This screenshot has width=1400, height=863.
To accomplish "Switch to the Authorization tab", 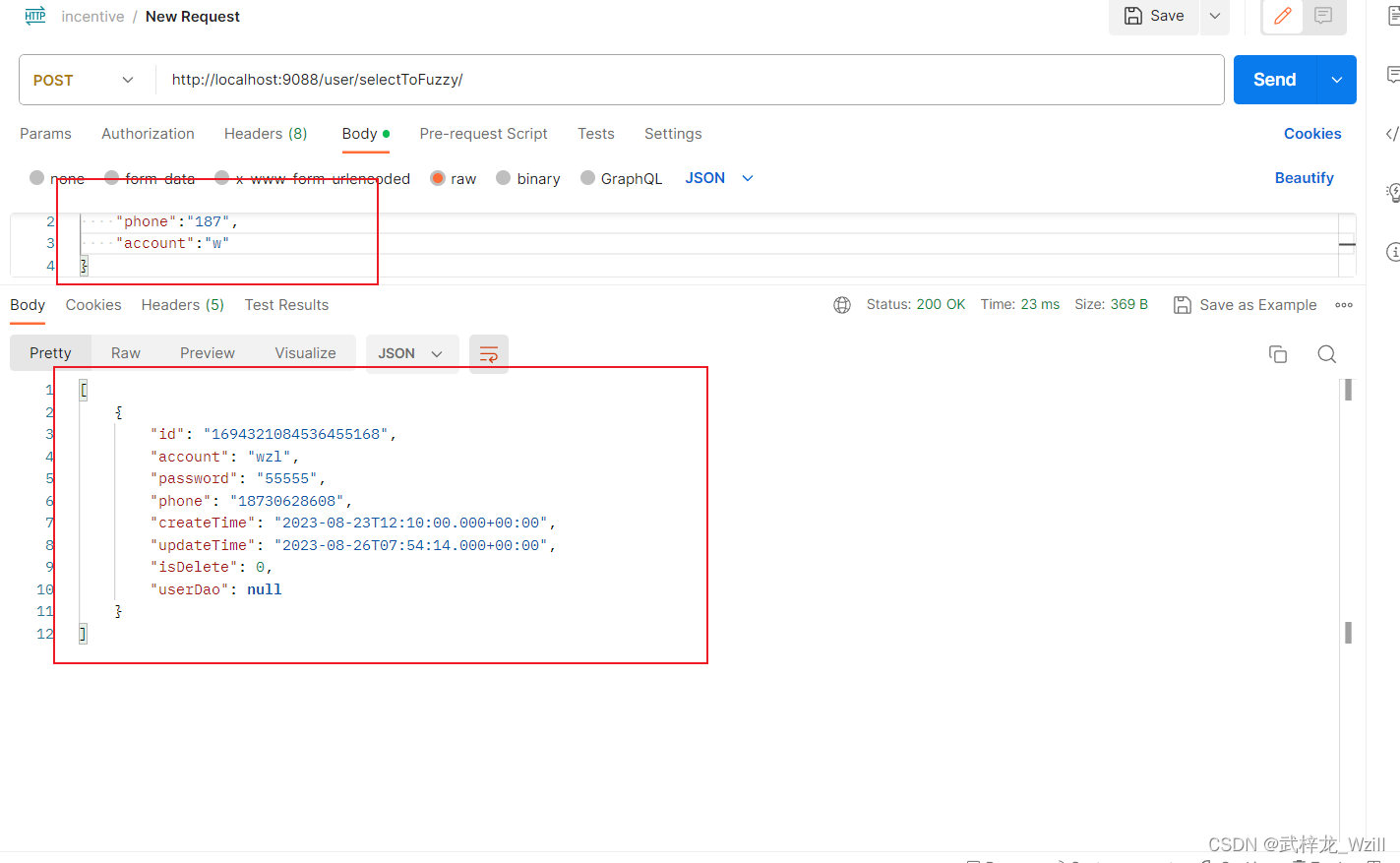I will [x=148, y=134].
